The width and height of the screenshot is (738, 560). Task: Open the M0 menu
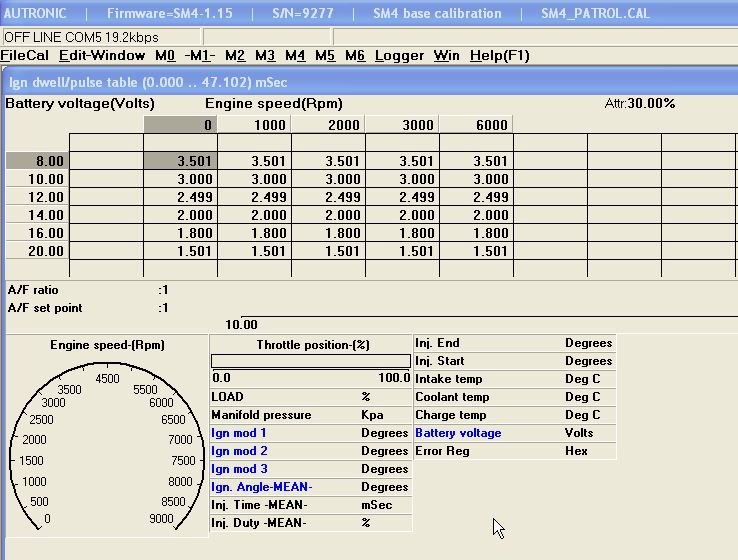point(165,56)
